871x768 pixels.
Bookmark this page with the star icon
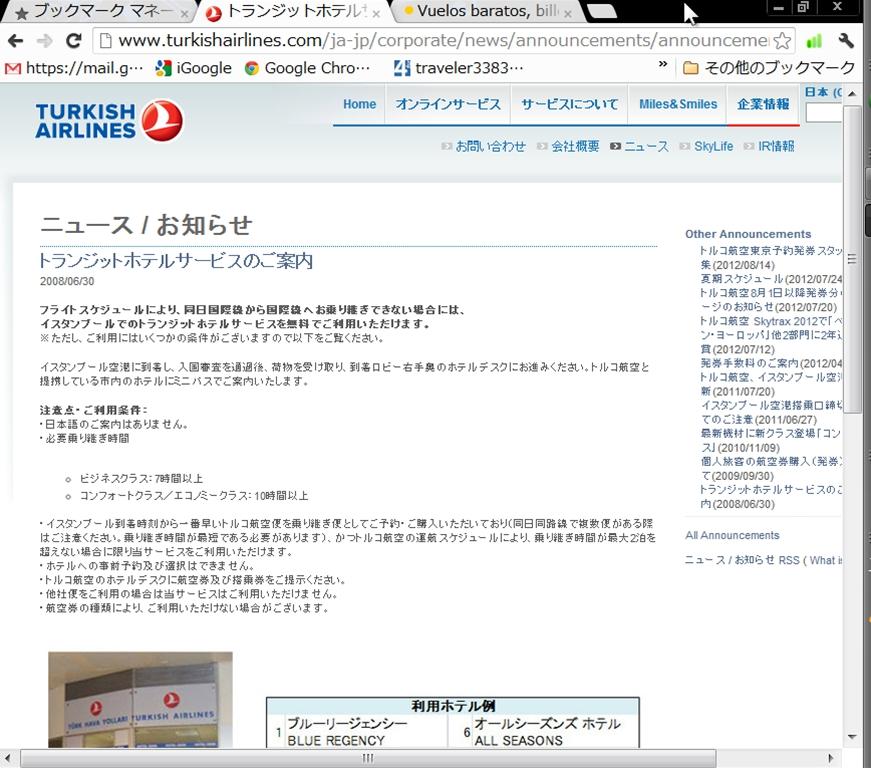point(782,41)
